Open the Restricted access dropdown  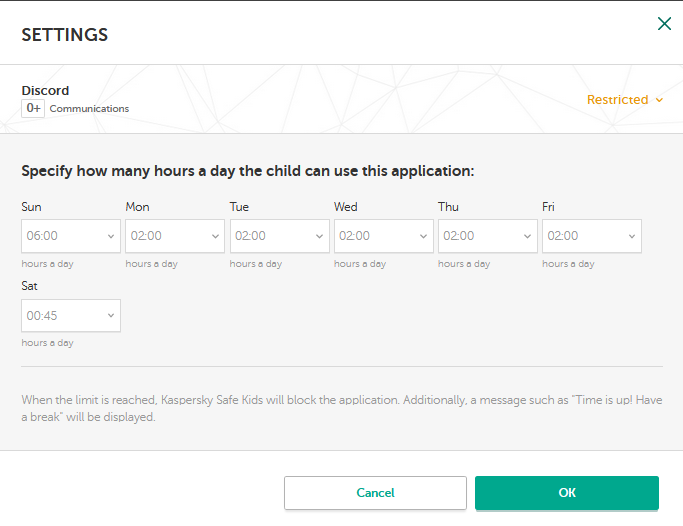pyautogui.click(x=625, y=100)
